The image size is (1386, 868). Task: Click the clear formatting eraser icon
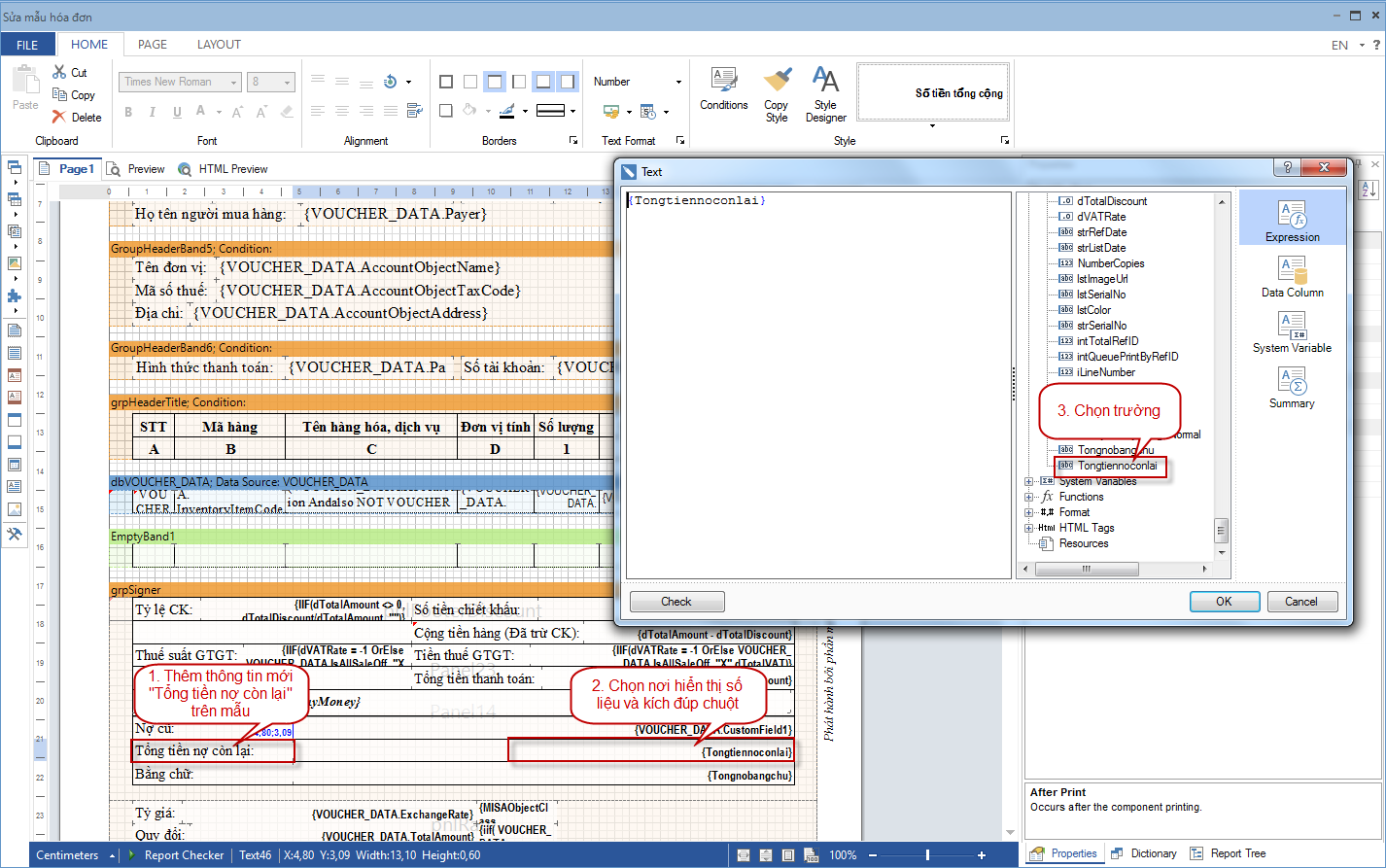click(x=286, y=112)
